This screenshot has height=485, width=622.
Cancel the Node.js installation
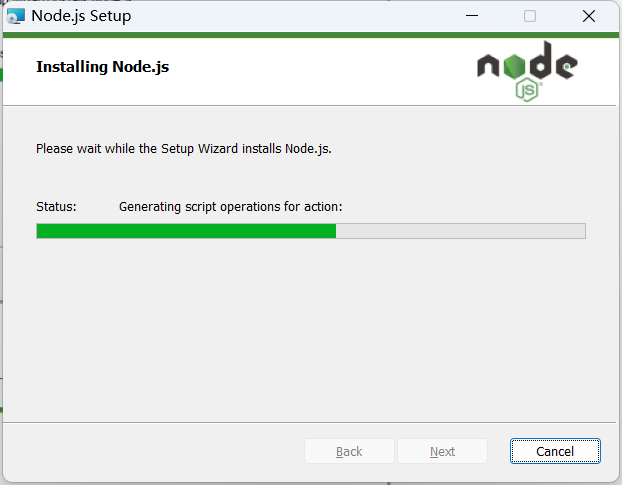pos(555,451)
